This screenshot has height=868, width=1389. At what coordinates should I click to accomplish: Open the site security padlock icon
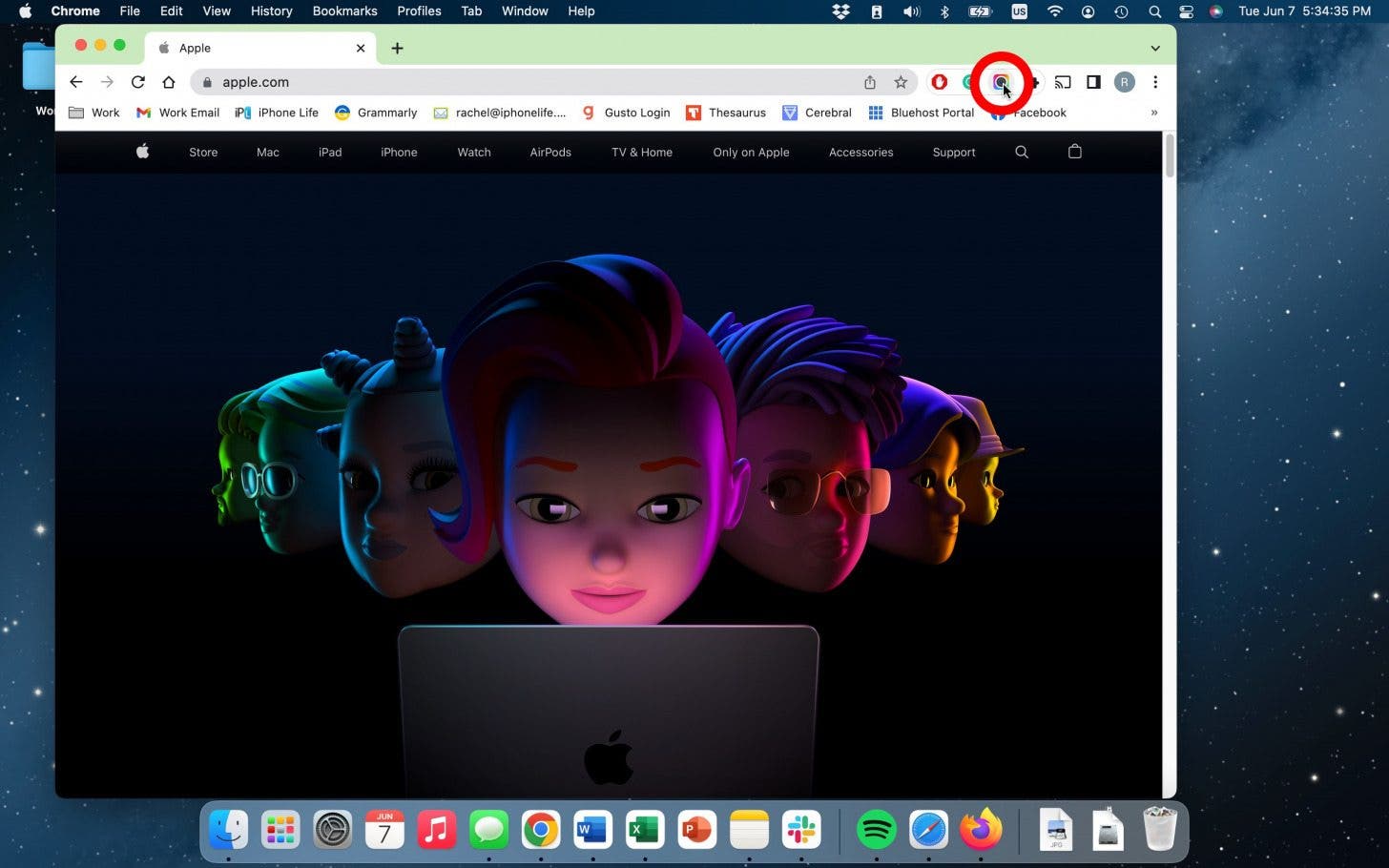pyautogui.click(x=206, y=82)
